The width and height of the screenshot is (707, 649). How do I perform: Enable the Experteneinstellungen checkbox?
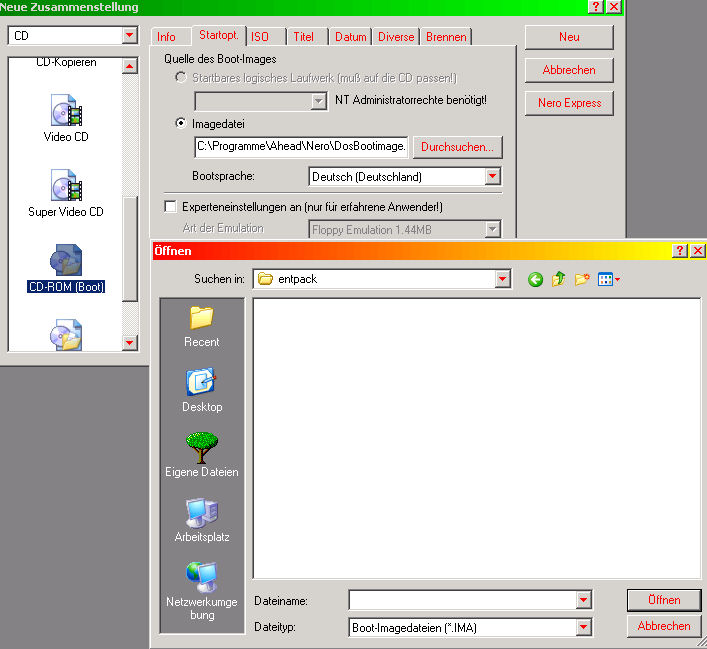click(170, 207)
